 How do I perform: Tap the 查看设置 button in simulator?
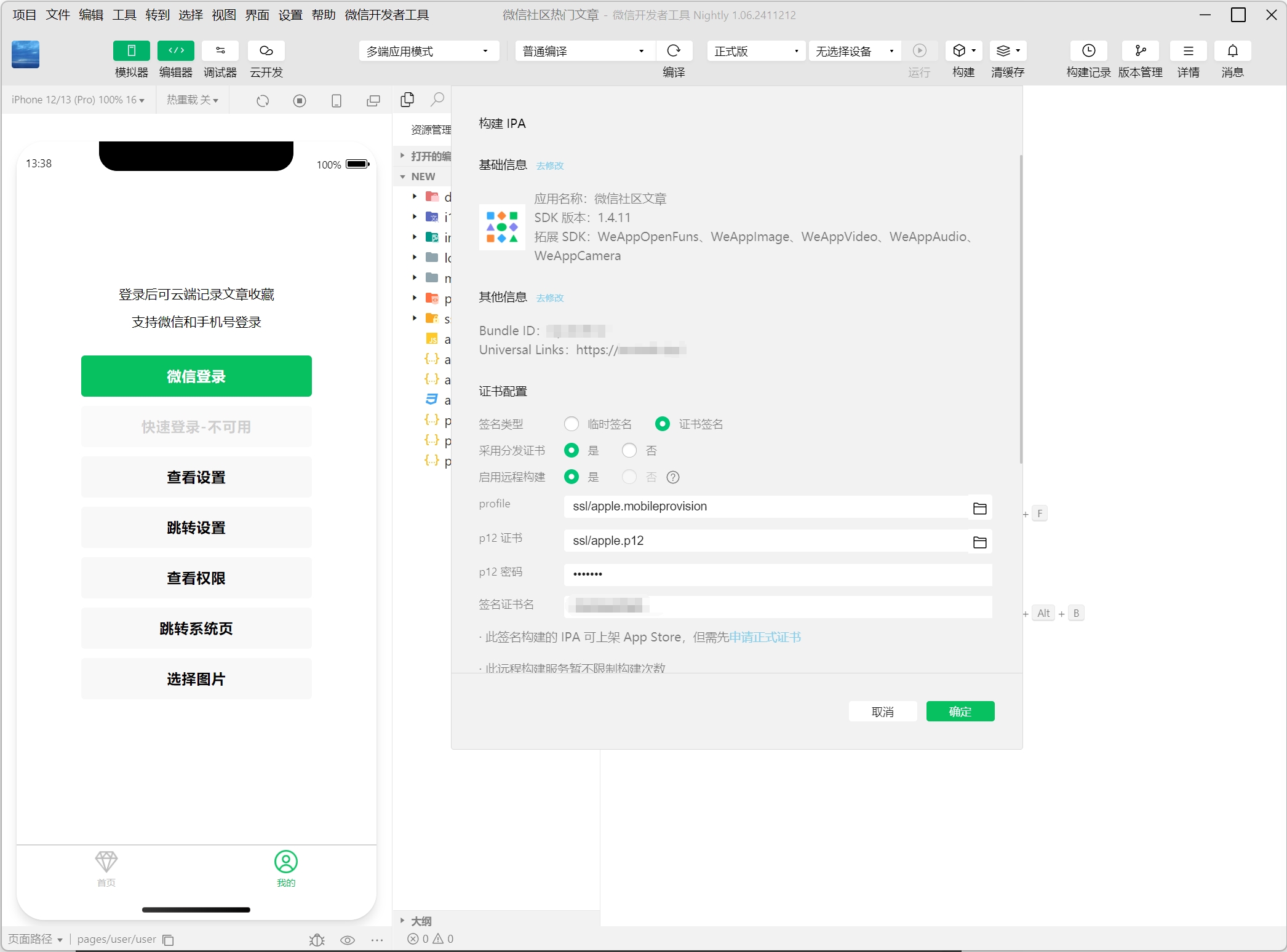(196, 477)
